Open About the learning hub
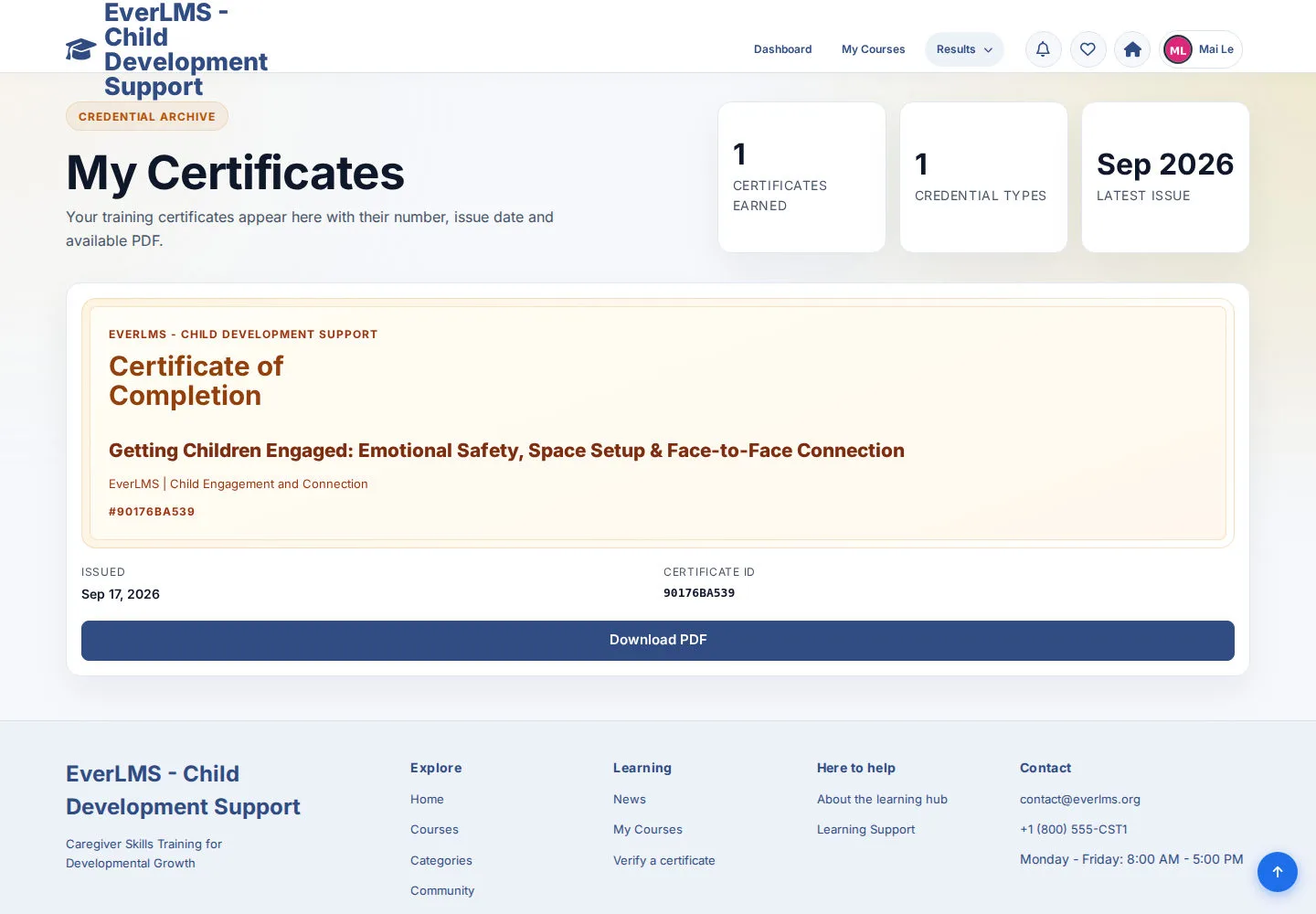The image size is (1316, 914). 882,799
